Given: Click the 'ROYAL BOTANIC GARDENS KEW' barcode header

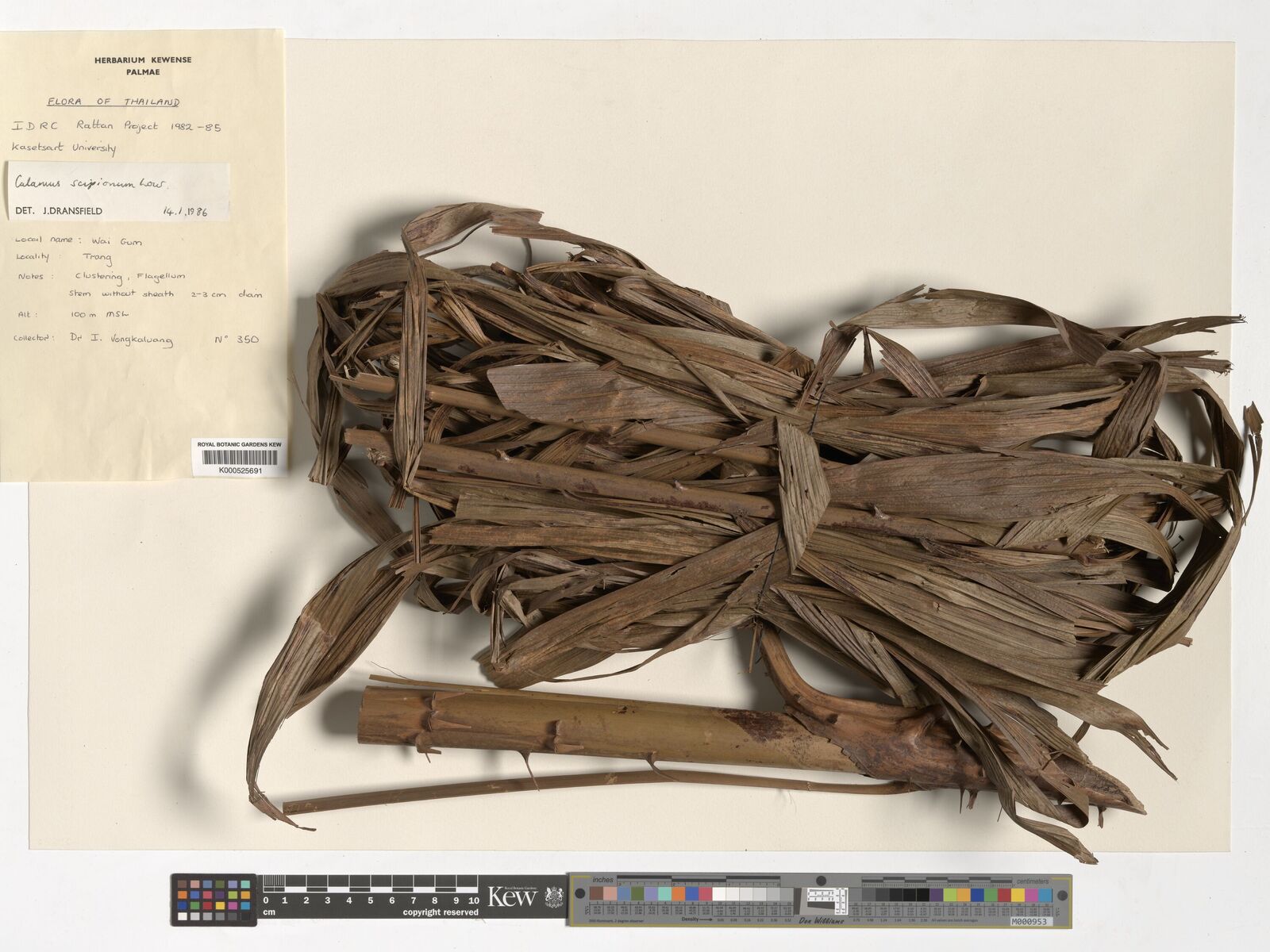Looking at the screenshot, I should (239, 444).
